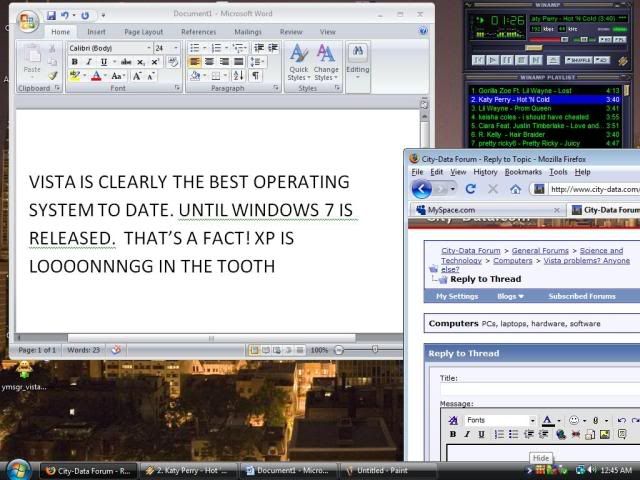
Task: Apply italic formatting in Word ribbon
Action: point(89,62)
